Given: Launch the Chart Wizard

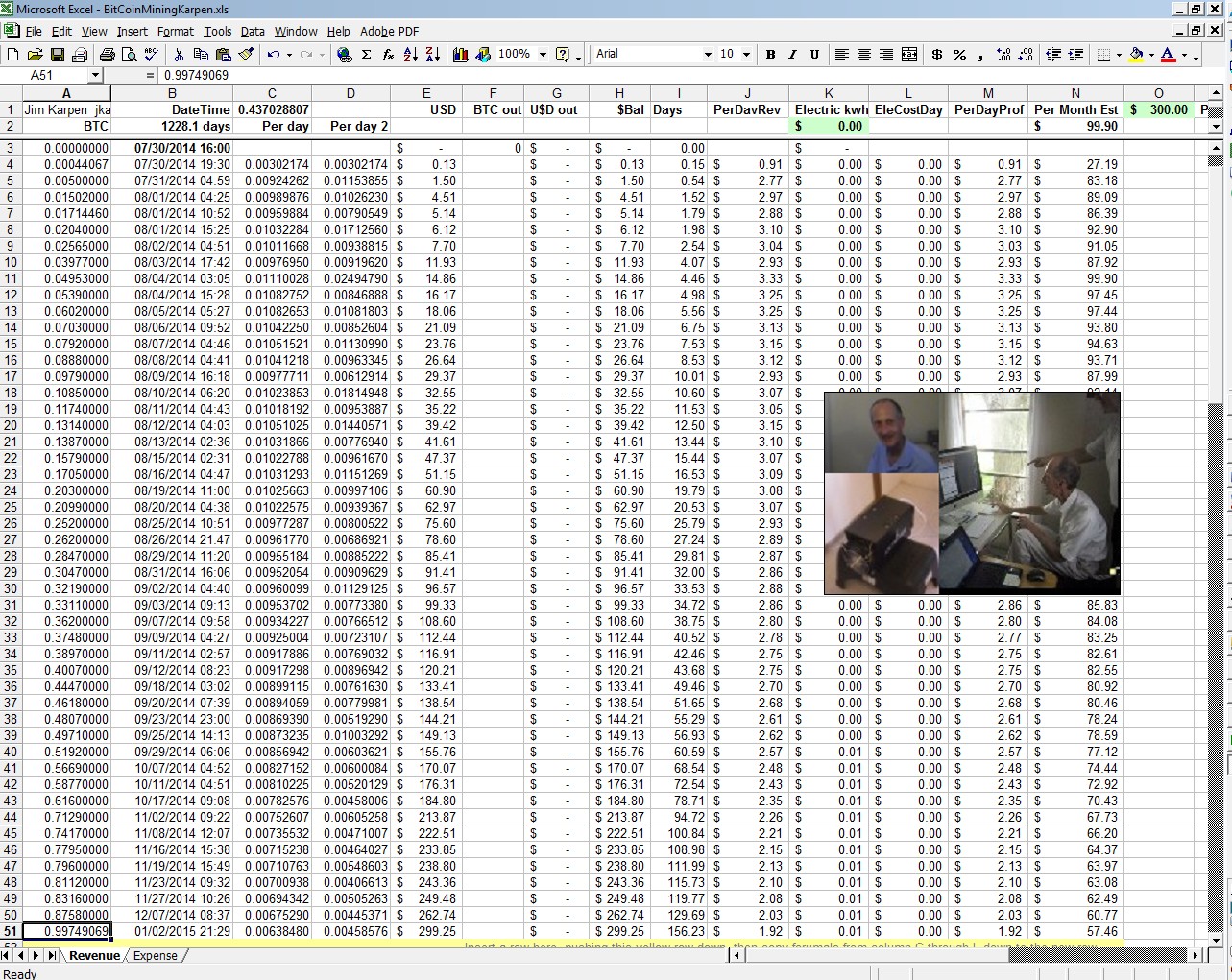Looking at the screenshot, I should coord(461,55).
